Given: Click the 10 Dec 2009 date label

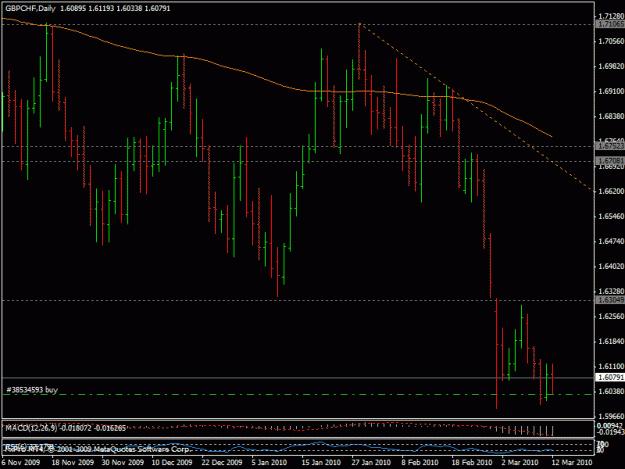Looking at the screenshot, I should tap(172, 462).
